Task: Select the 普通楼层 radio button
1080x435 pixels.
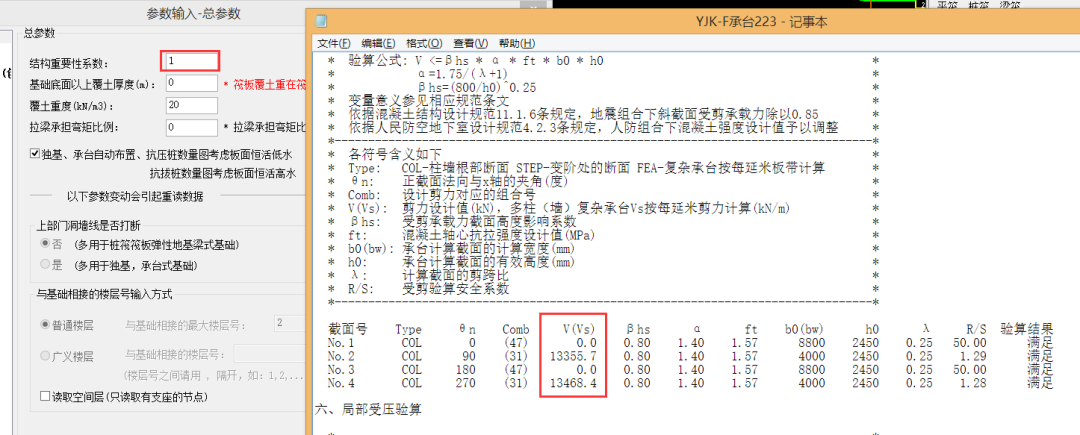Action: (x=45, y=323)
